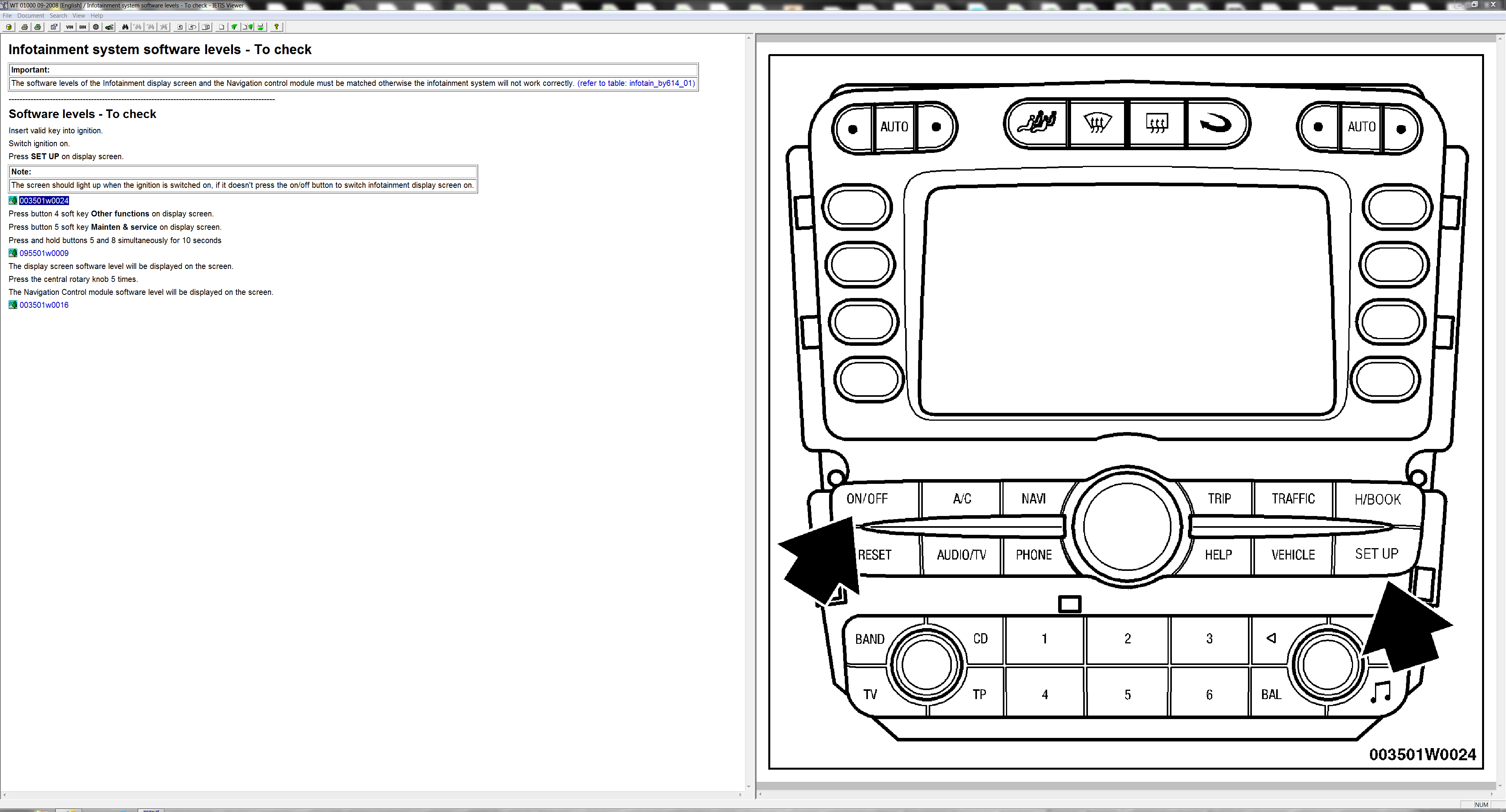
Task: Click the blank document page icon
Action: point(222,27)
